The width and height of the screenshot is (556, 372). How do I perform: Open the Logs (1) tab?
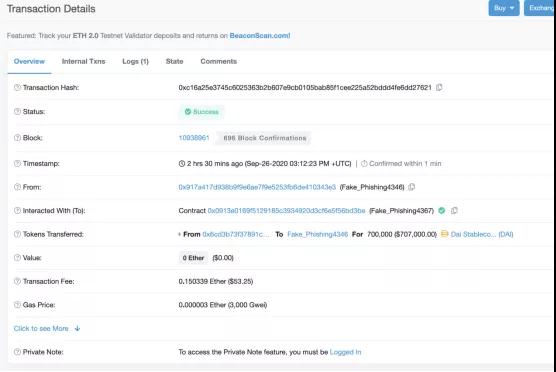tap(135, 61)
